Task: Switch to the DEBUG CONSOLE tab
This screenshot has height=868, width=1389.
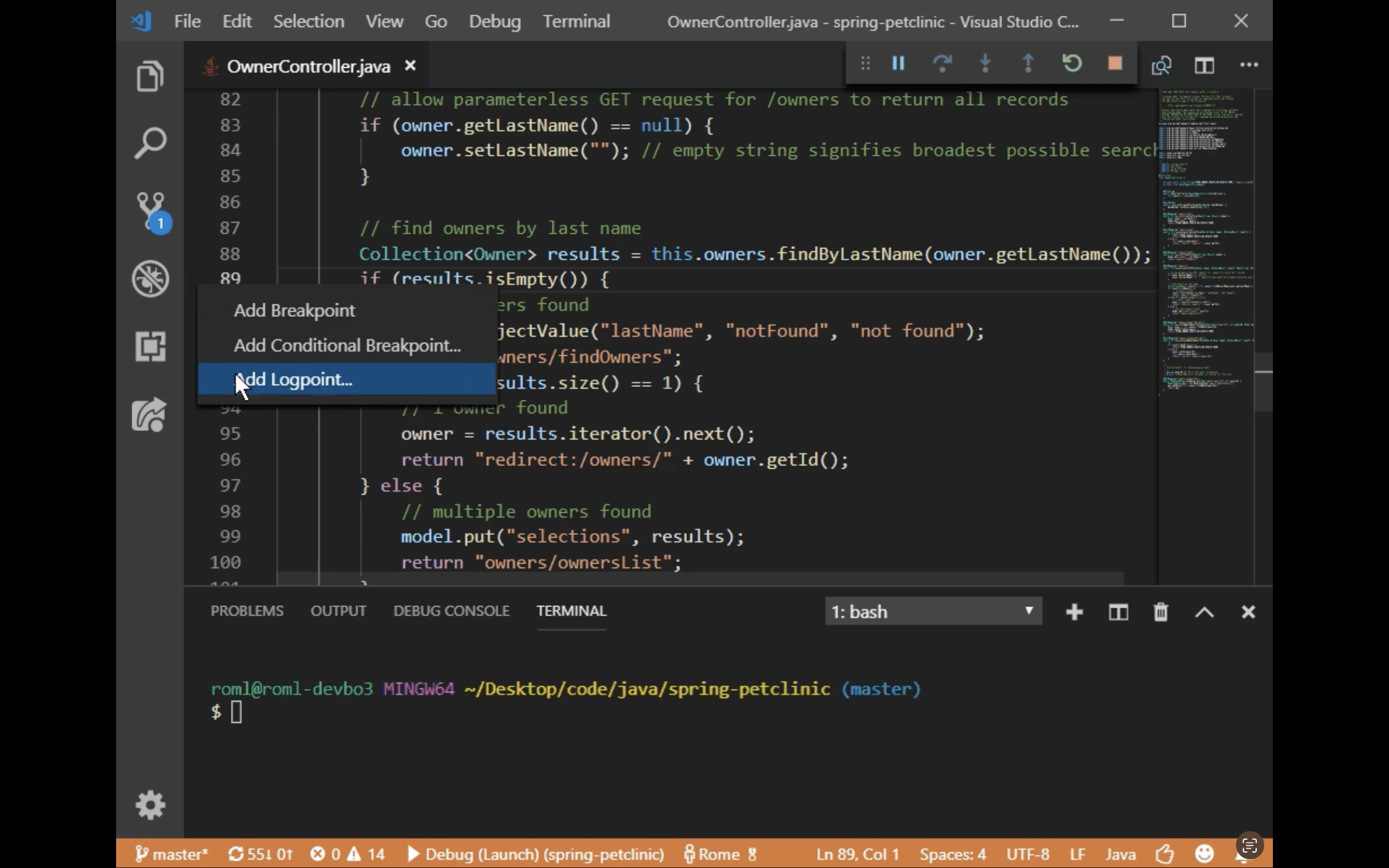Action: [x=451, y=611]
